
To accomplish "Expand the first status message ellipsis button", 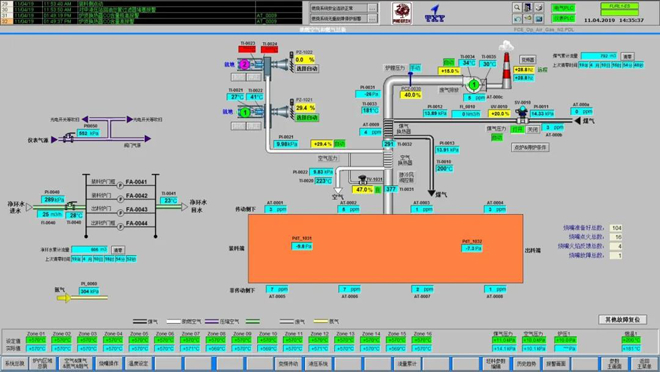I will click(373, 8).
